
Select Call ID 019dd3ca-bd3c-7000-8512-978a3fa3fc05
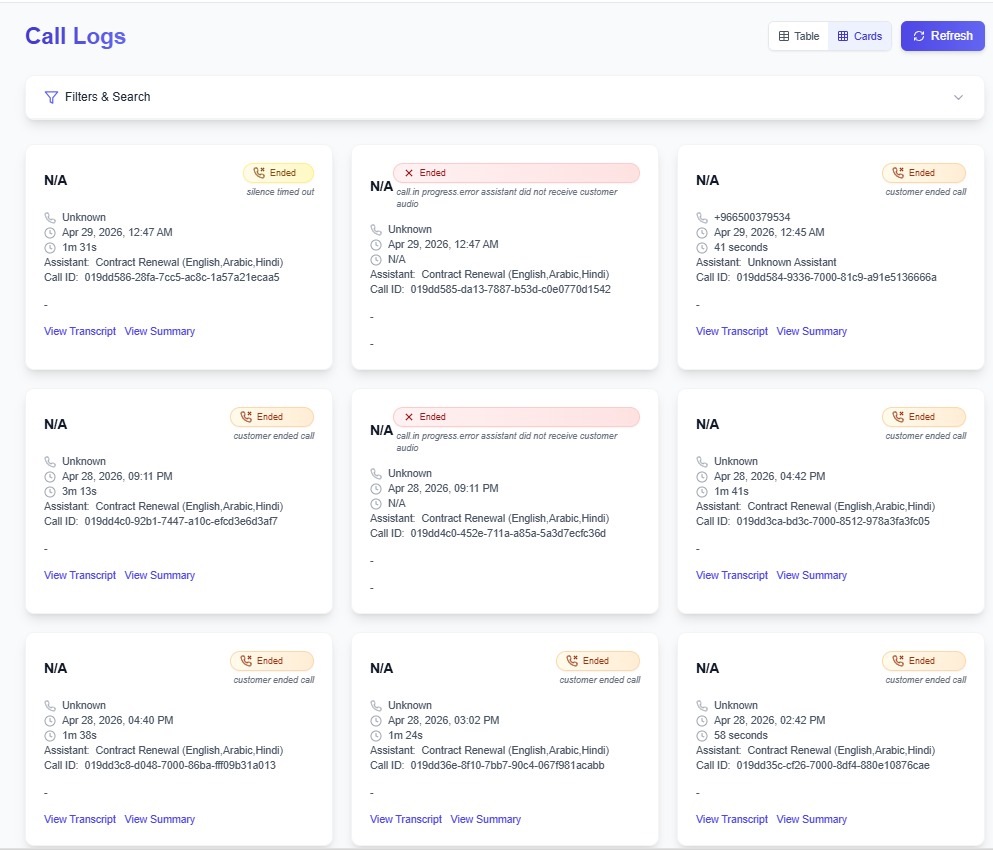point(833,521)
